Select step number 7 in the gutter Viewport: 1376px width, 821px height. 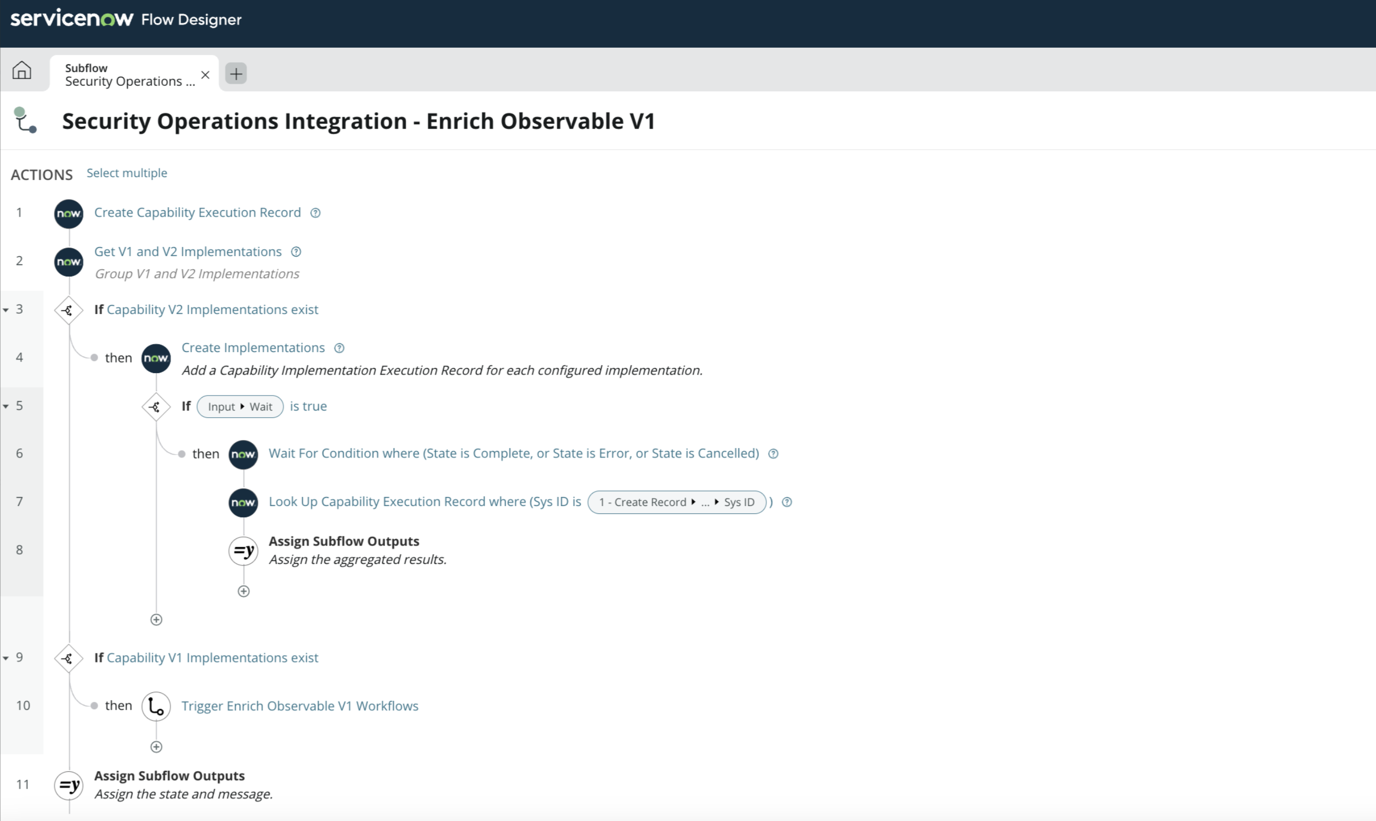pyautogui.click(x=19, y=502)
